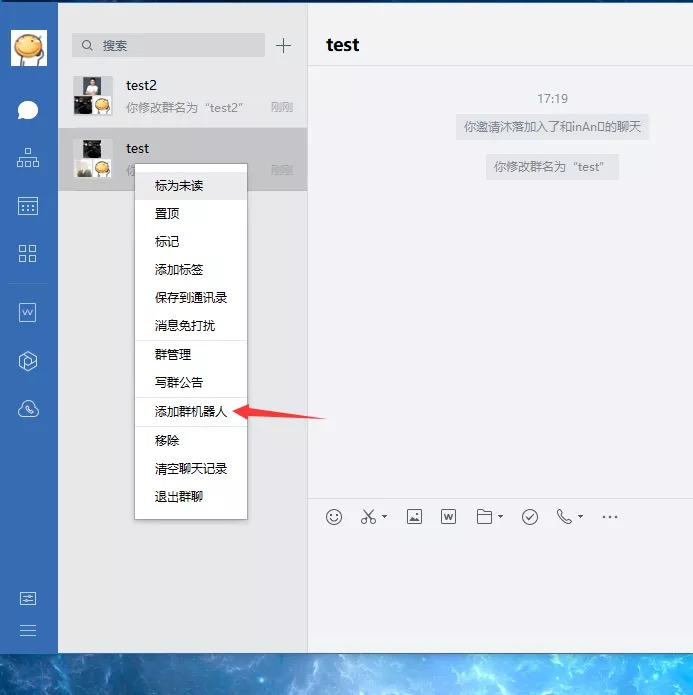
Task: Toggle 消息免打扰 in the context menu
Action: coord(184,326)
